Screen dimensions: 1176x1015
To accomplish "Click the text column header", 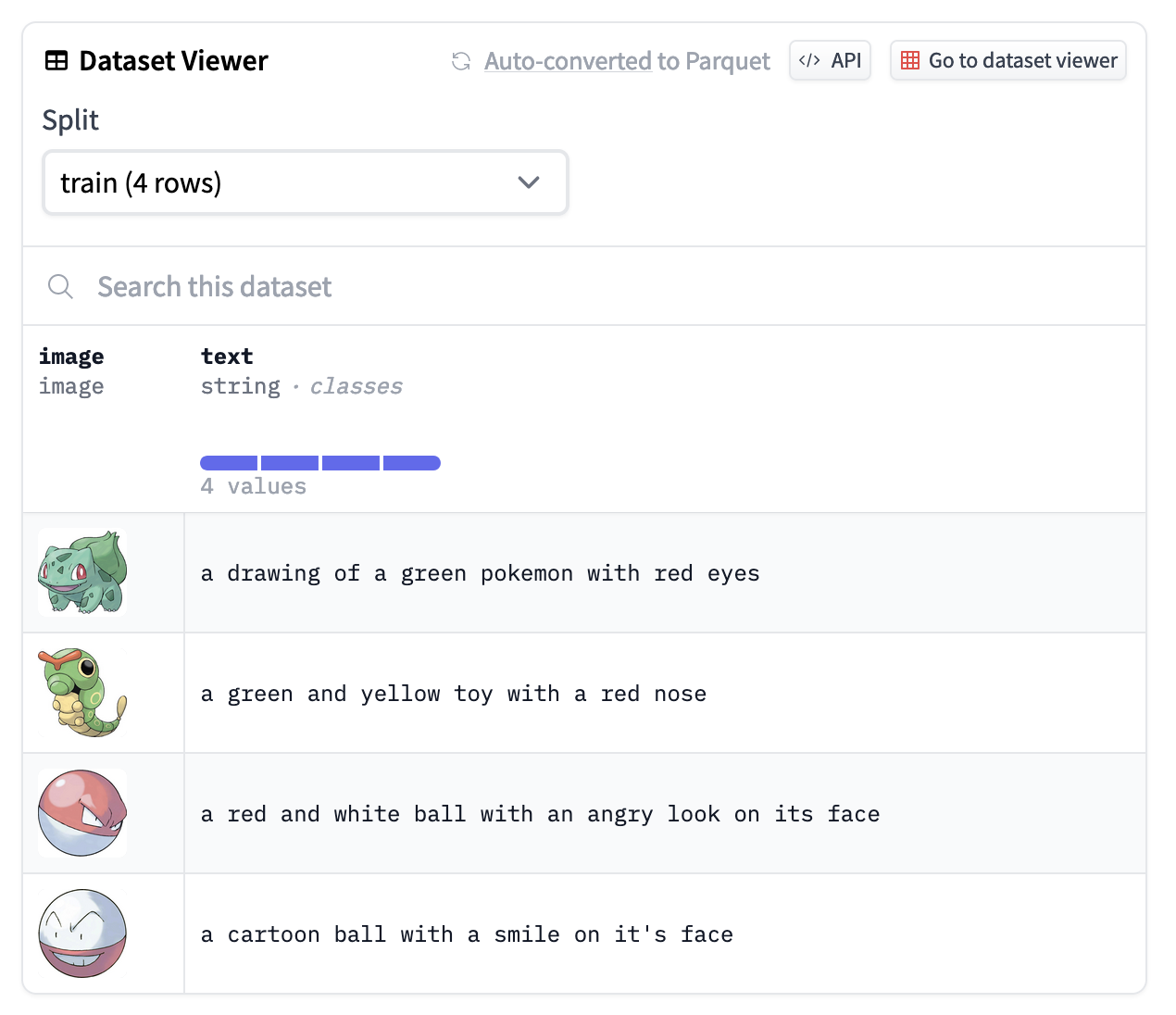I will click(x=227, y=357).
